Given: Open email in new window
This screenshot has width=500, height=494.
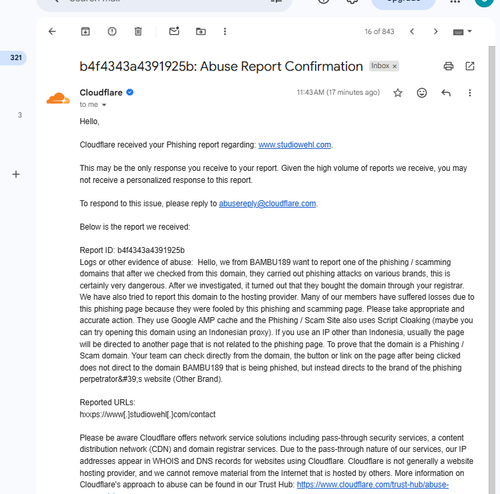Looking at the screenshot, I should pyautogui.click(x=470, y=66).
